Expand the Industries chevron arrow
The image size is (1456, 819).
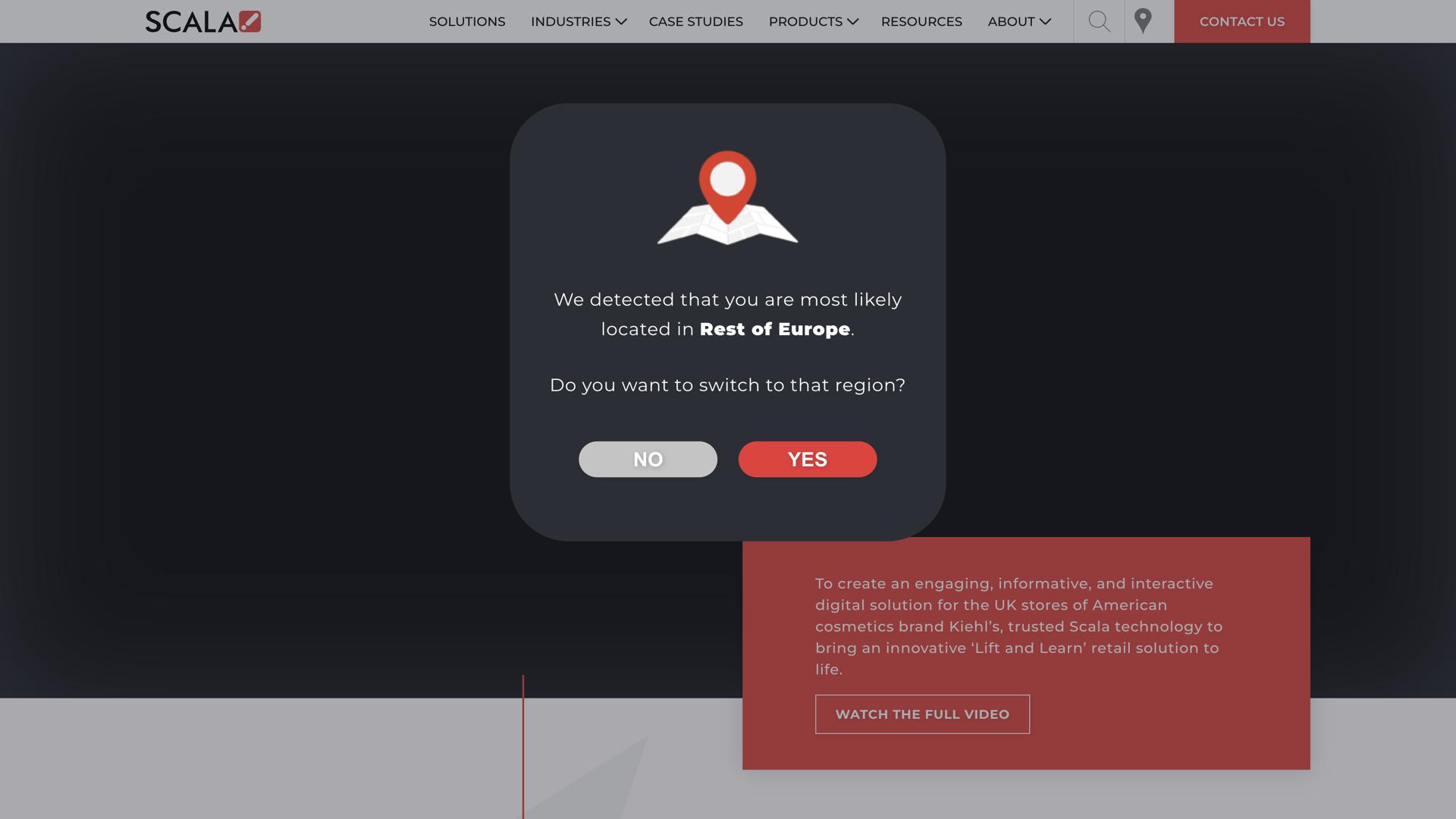pos(621,22)
